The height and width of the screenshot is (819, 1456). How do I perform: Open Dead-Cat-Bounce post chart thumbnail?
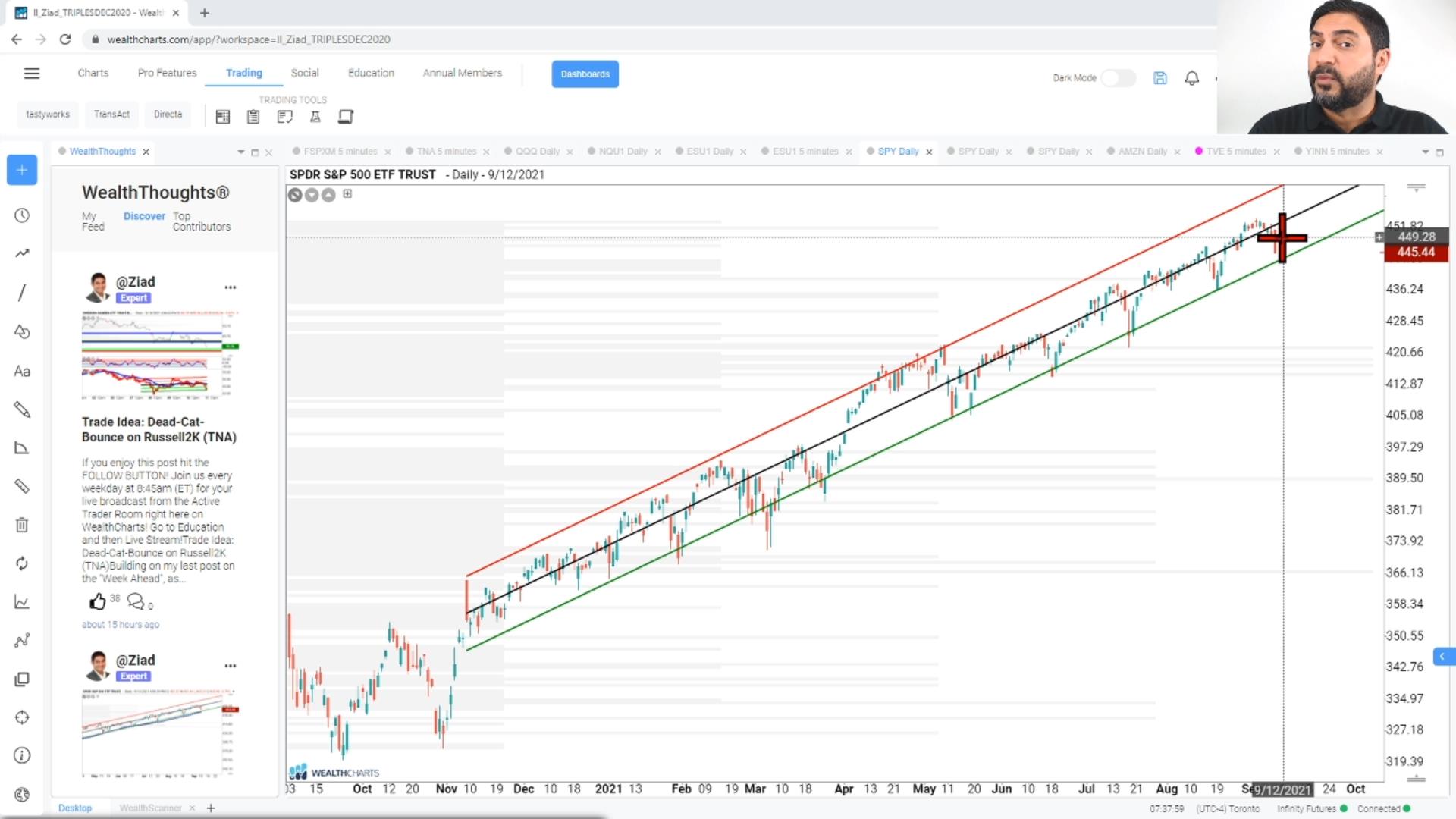tap(160, 355)
